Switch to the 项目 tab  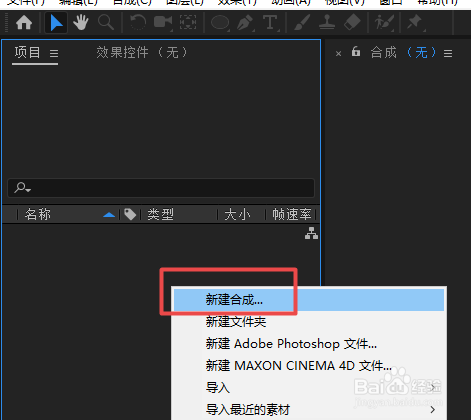[x=27, y=53]
